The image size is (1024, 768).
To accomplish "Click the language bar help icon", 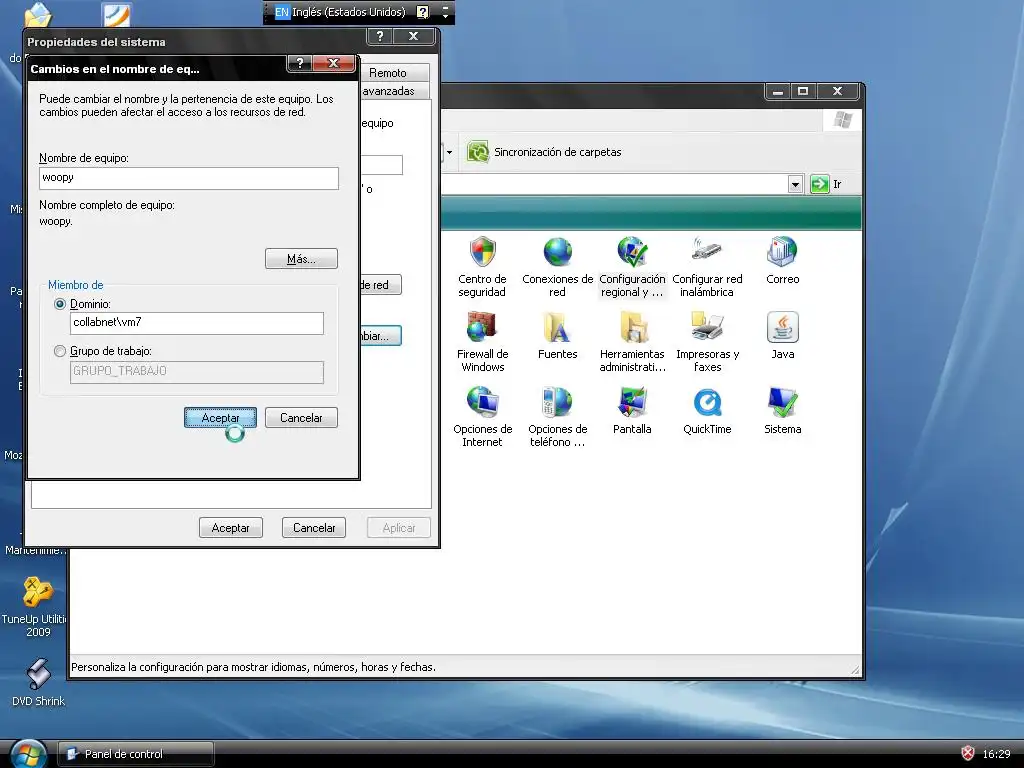I will 423,12.
